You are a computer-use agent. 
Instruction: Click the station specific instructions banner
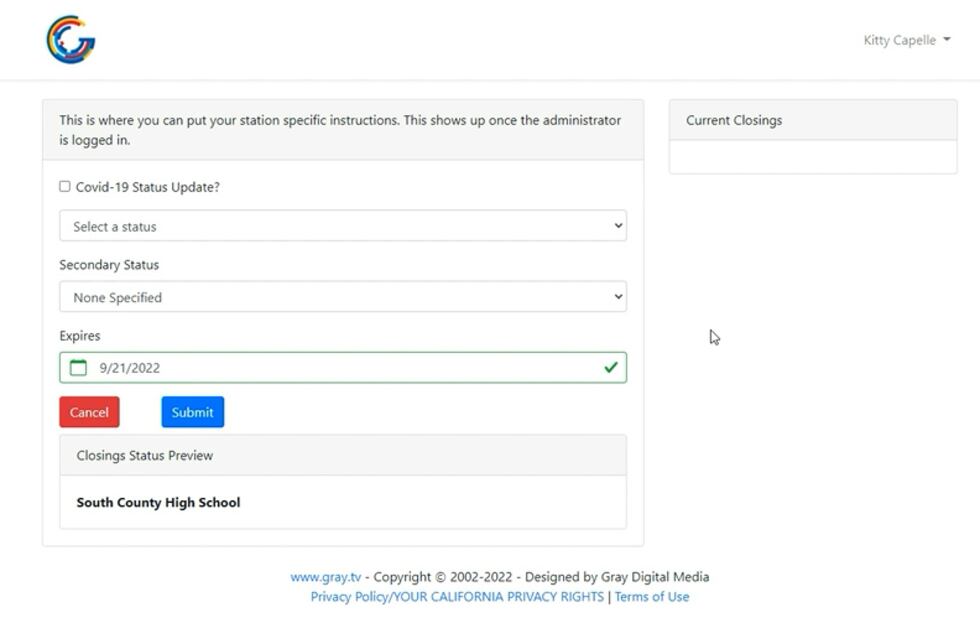point(340,130)
